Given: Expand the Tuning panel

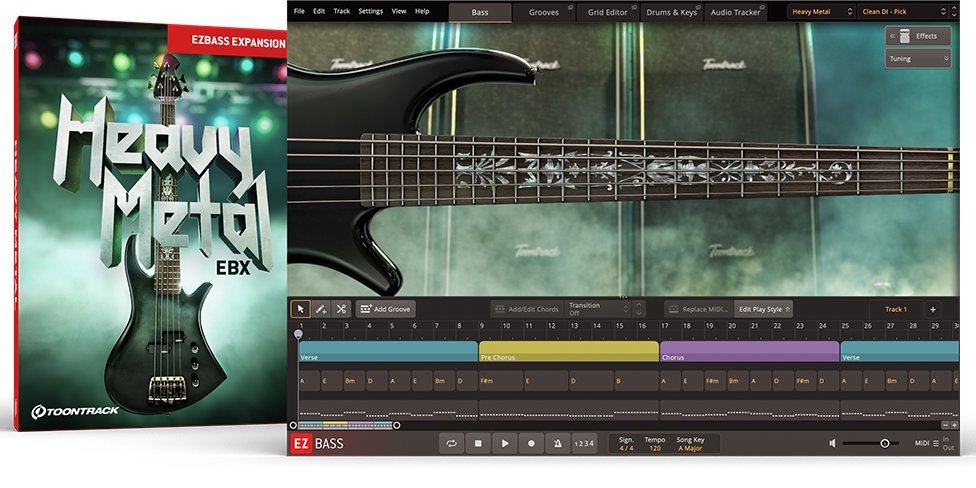Looking at the screenshot, I should tap(917, 59).
